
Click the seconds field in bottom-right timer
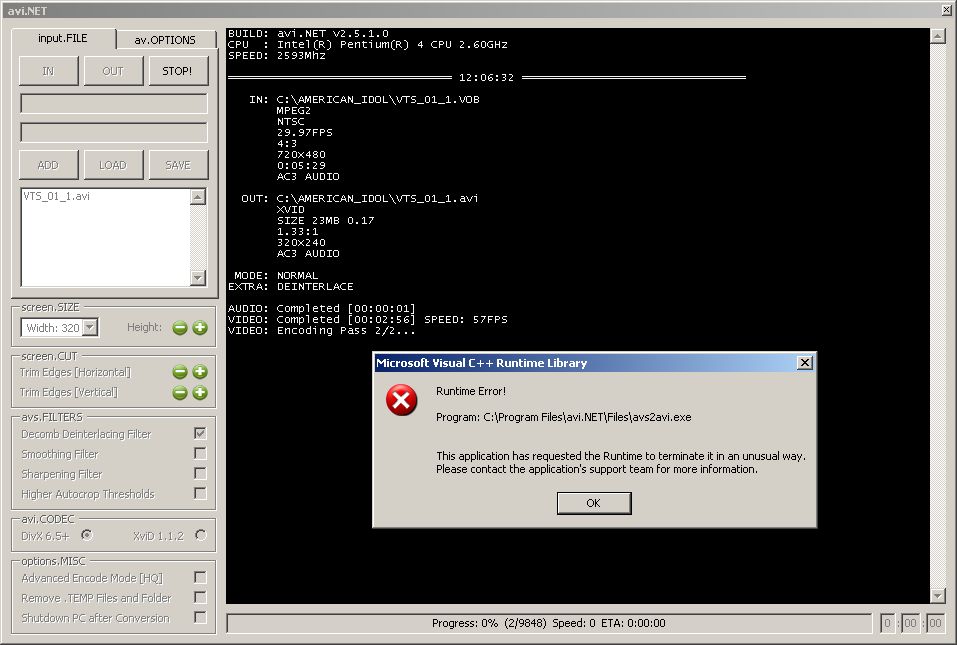[934, 623]
